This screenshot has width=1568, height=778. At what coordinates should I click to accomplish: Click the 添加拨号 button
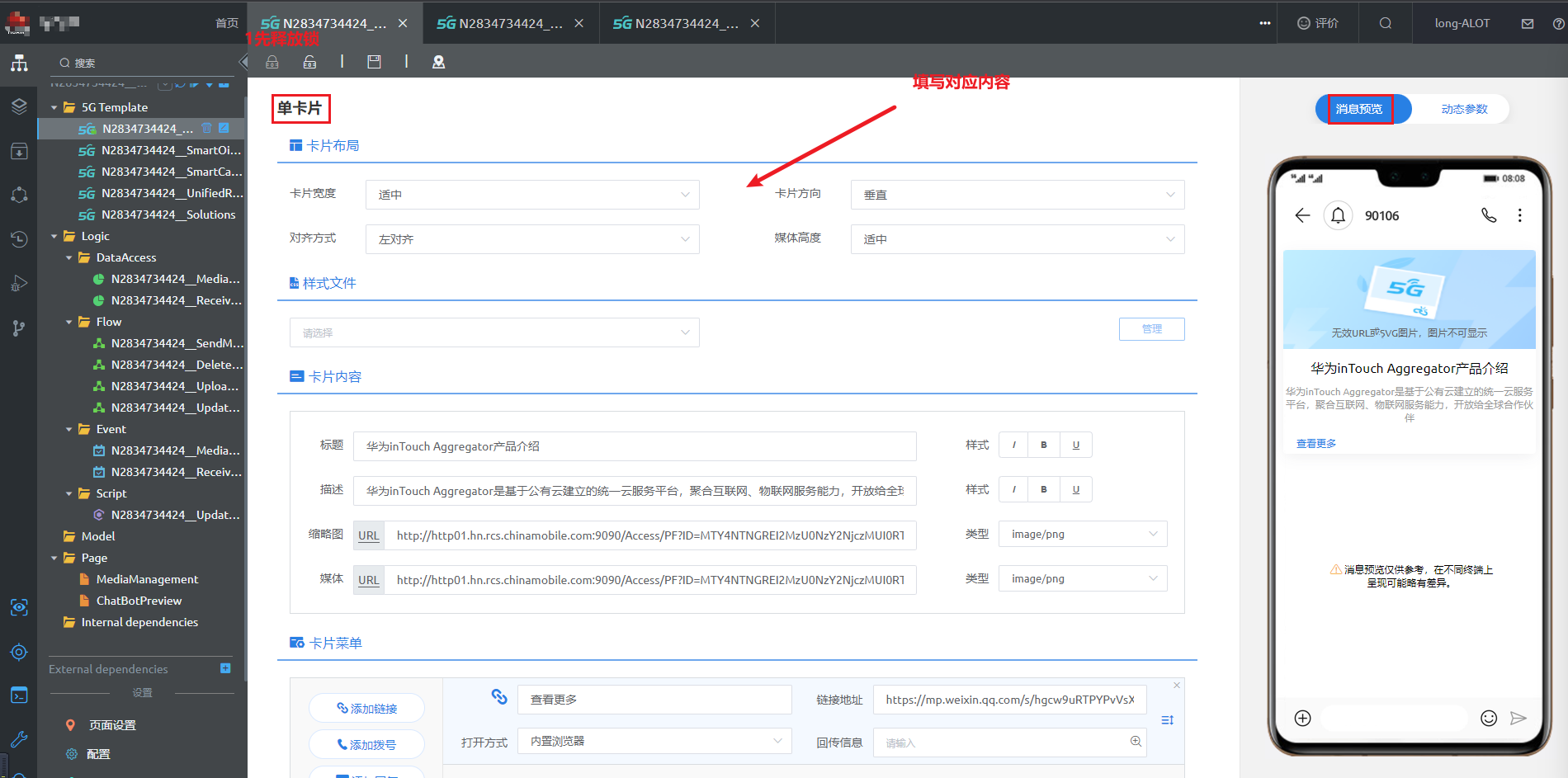pyautogui.click(x=366, y=744)
